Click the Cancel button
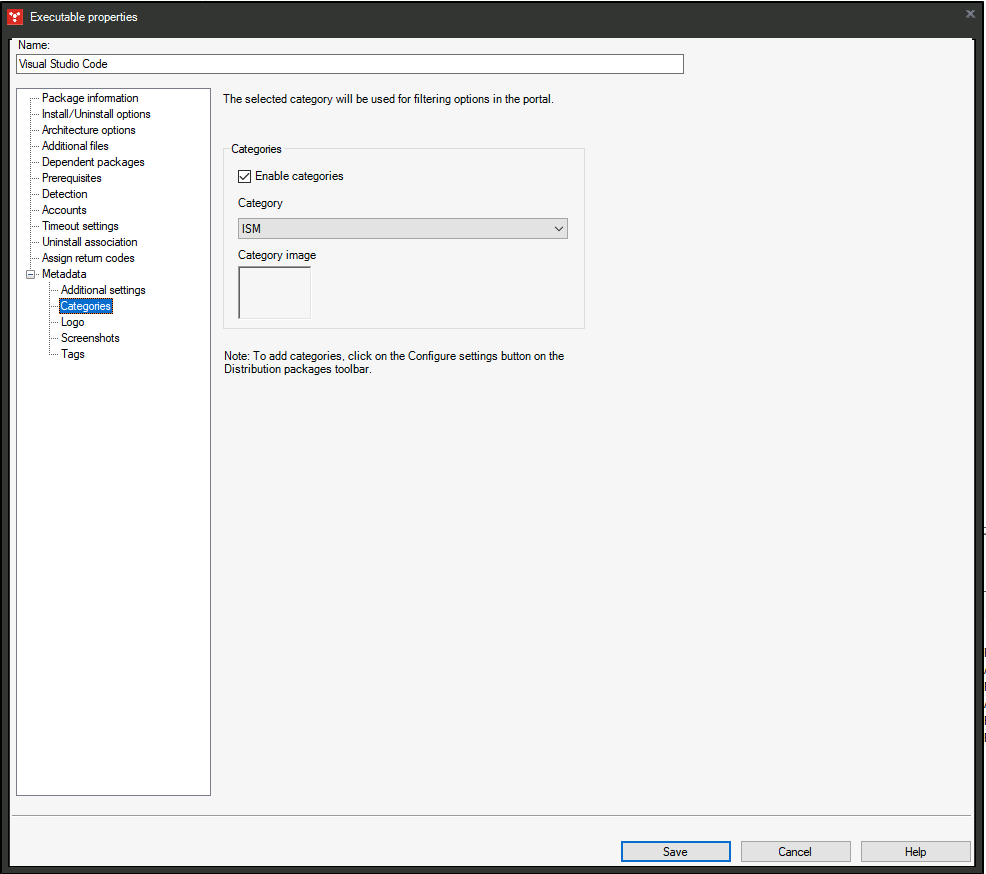 click(795, 851)
